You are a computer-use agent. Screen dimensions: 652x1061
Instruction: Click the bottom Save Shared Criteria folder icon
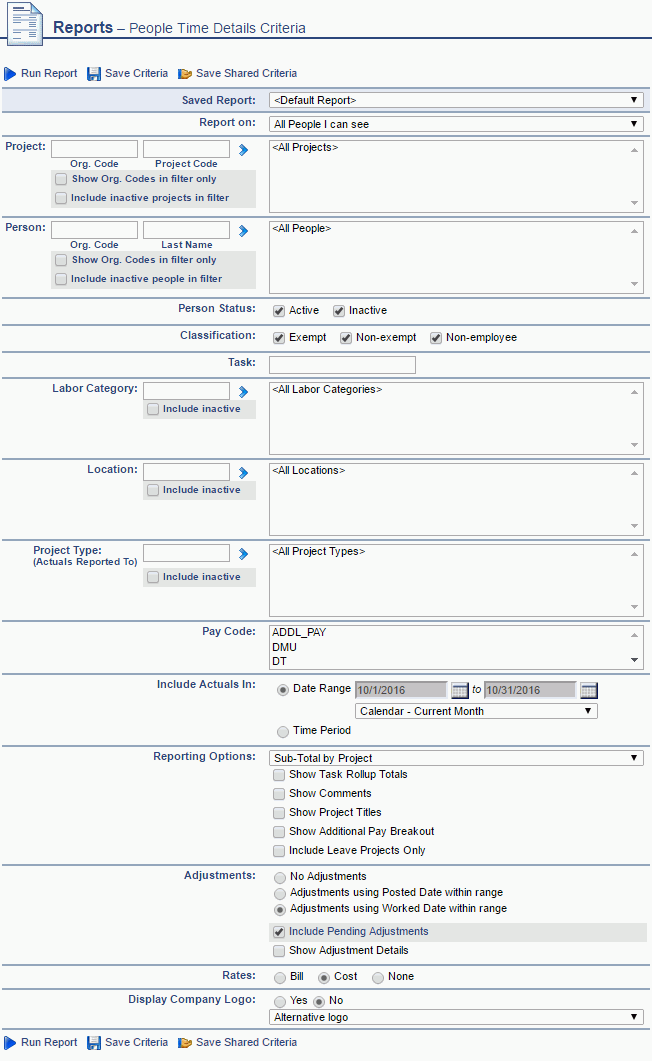(185, 1043)
